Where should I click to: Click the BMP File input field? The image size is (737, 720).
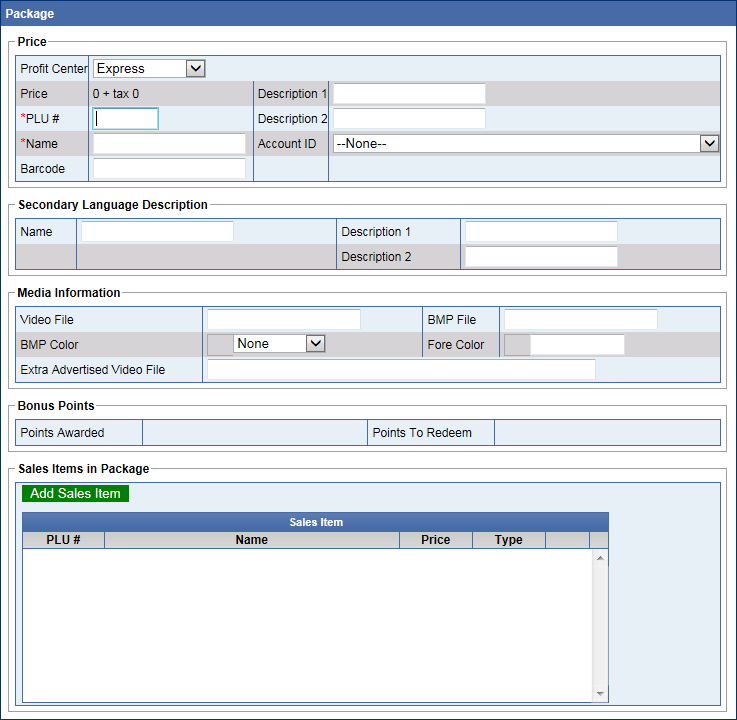[x=581, y=320]
